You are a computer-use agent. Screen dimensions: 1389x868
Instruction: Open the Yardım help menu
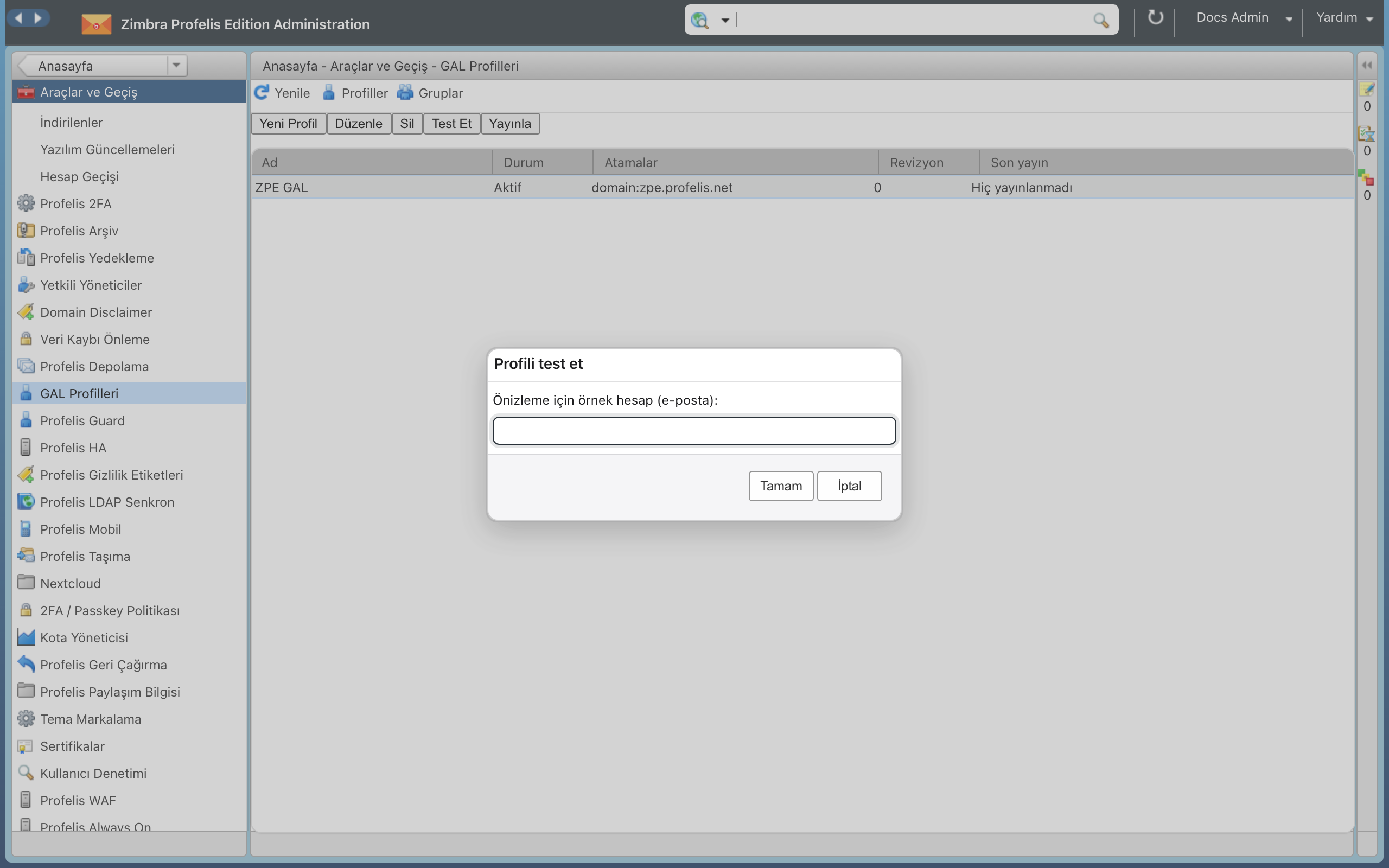(x=1344, y=18)
